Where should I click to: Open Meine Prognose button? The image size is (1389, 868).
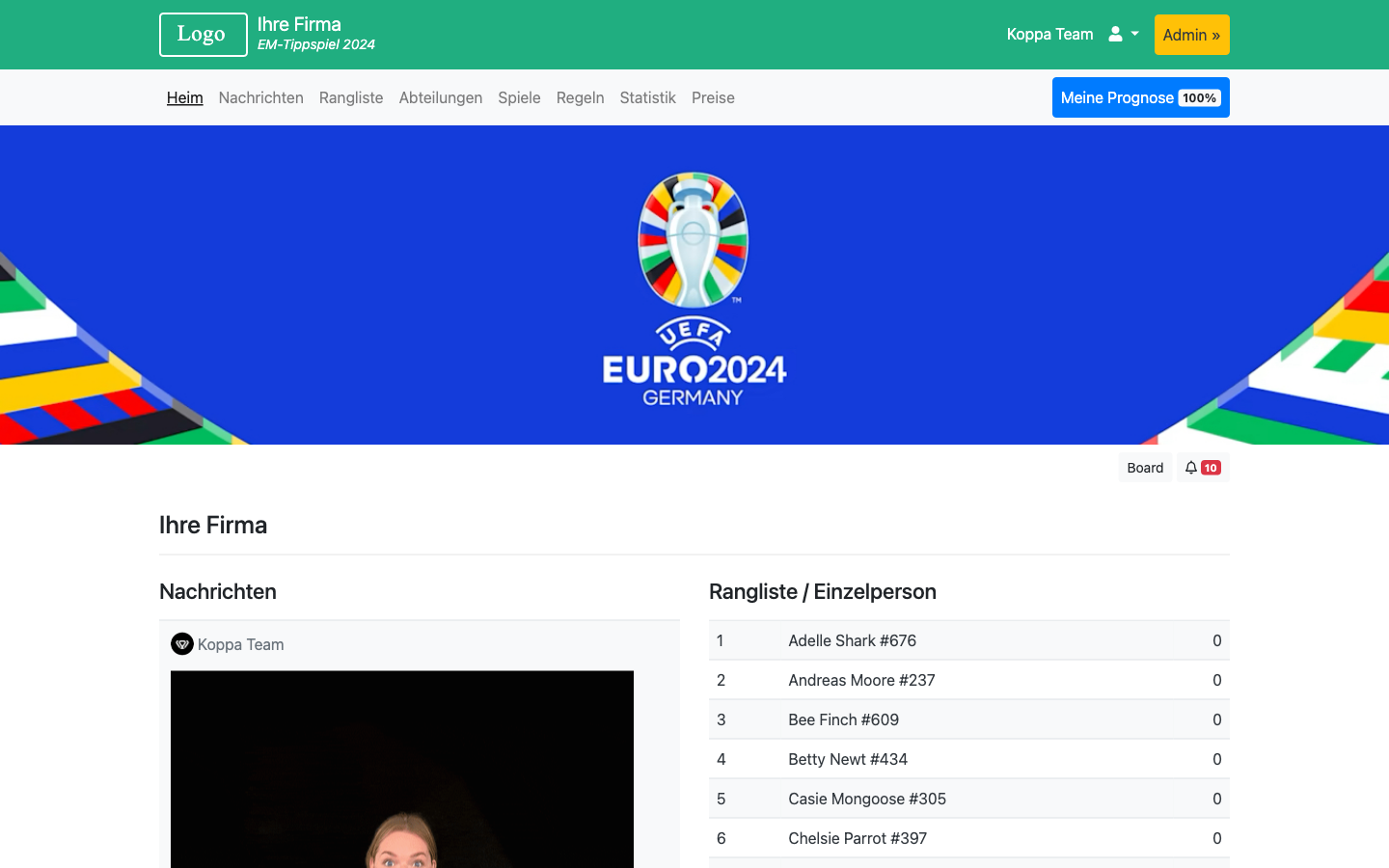pyautogui.click(x=1140, y=97)
